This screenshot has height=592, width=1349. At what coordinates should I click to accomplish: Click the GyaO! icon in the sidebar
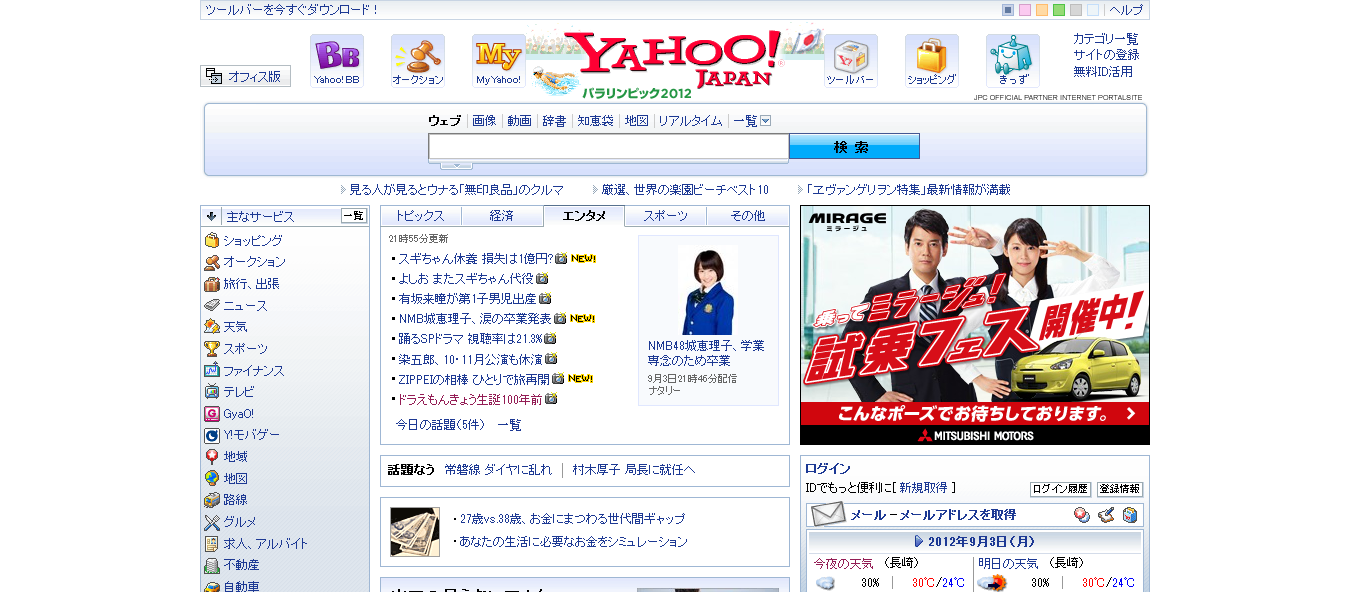212,414
